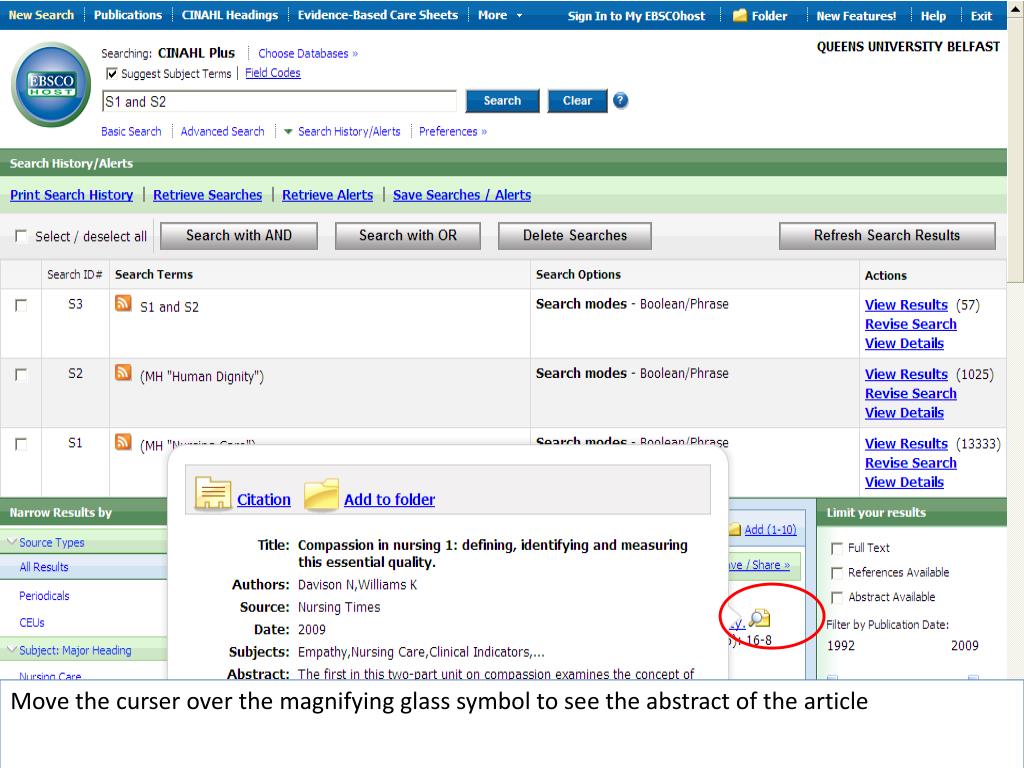Open the Field Codes link
Screen dimensions: 1024x768
(x=273, y=73)
